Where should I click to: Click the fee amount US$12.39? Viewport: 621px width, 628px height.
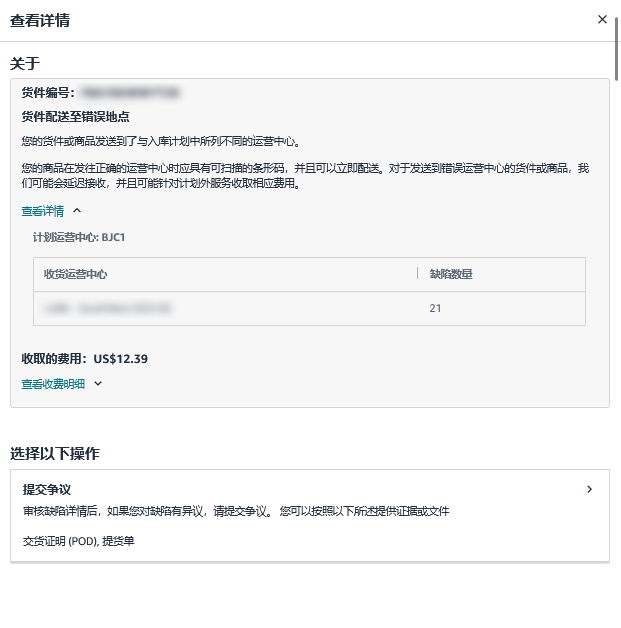coord(121,358)
